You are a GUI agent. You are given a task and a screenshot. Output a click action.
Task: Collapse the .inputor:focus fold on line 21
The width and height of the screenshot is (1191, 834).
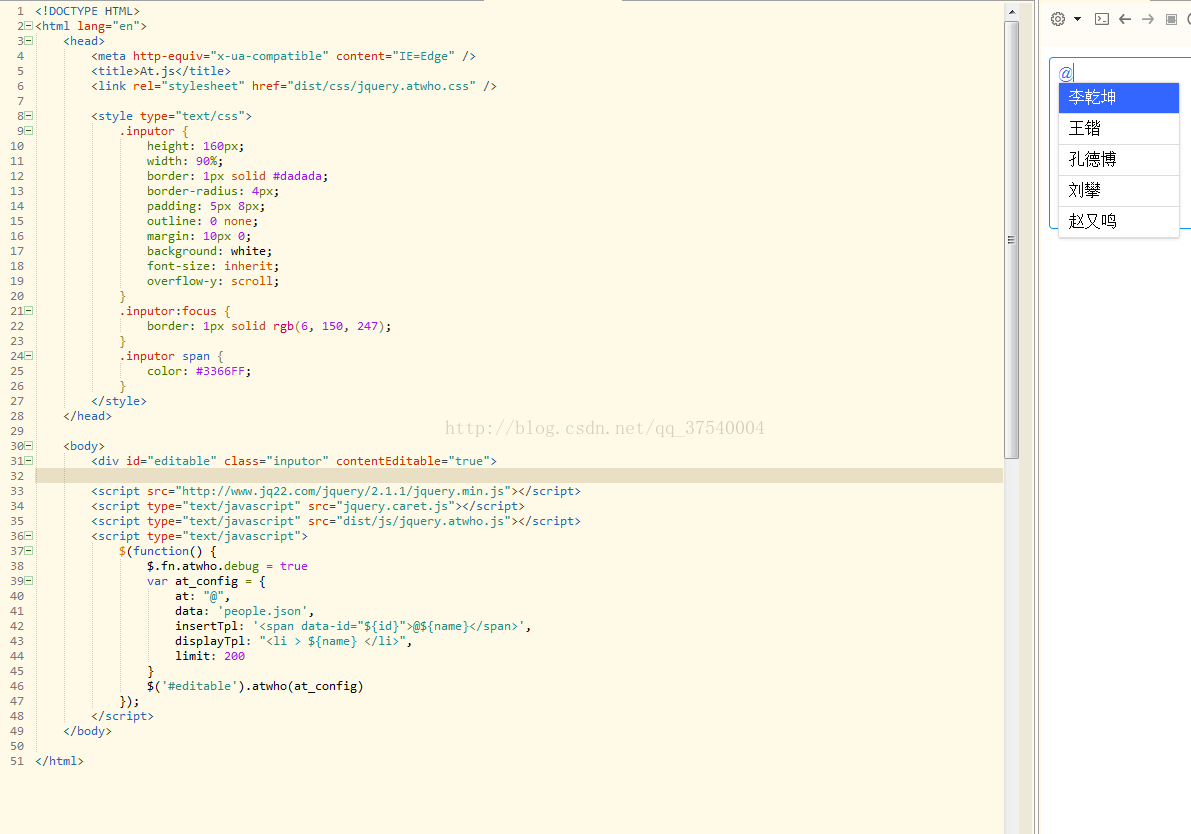pos(29,311)
